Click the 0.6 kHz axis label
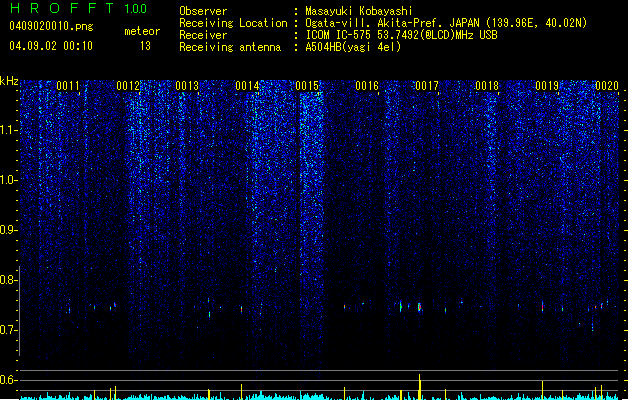This screenshot has width=629, height=400. 9,380
